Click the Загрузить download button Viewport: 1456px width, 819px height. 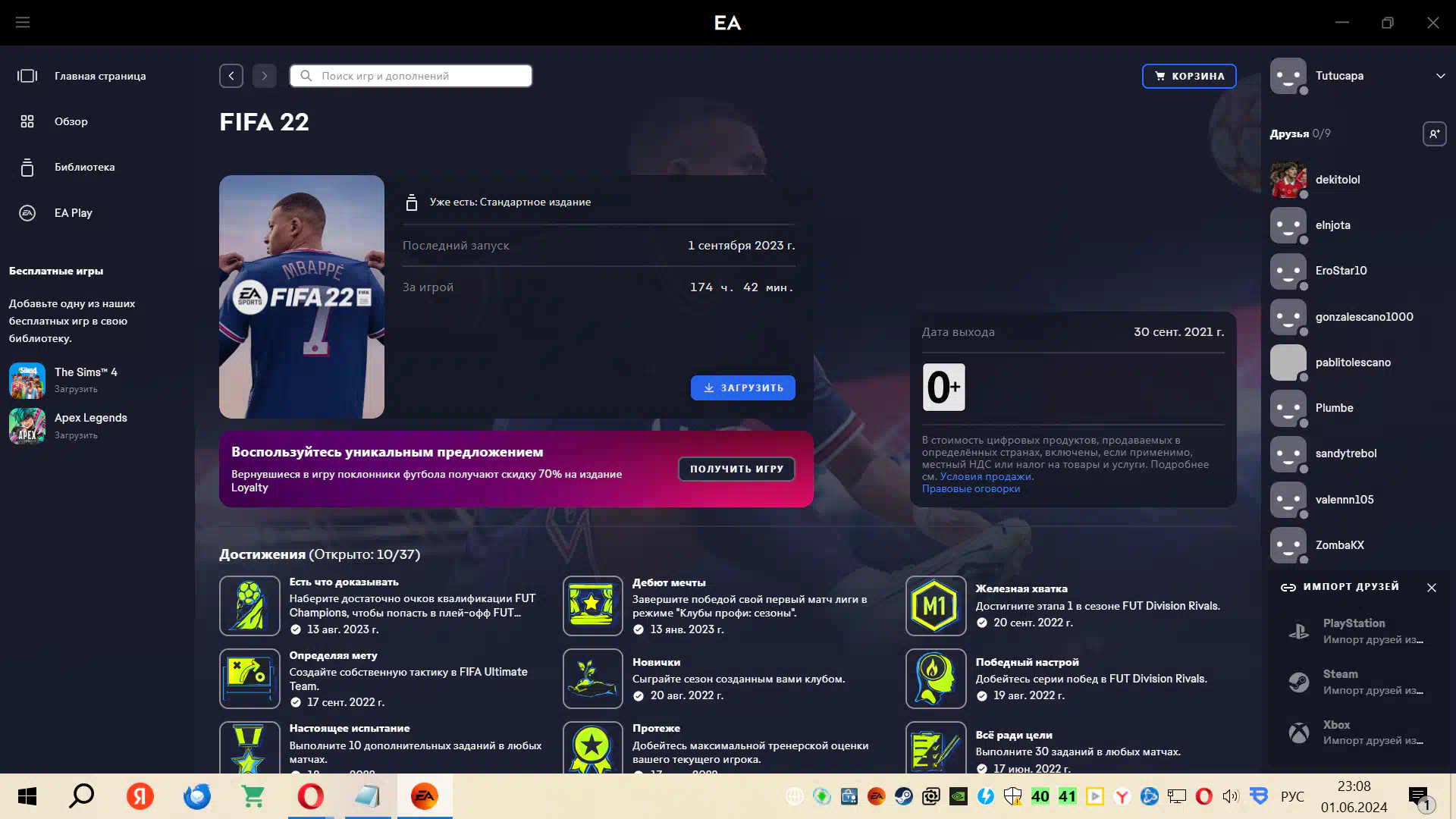pyautogui.click(x=743, y=388)
